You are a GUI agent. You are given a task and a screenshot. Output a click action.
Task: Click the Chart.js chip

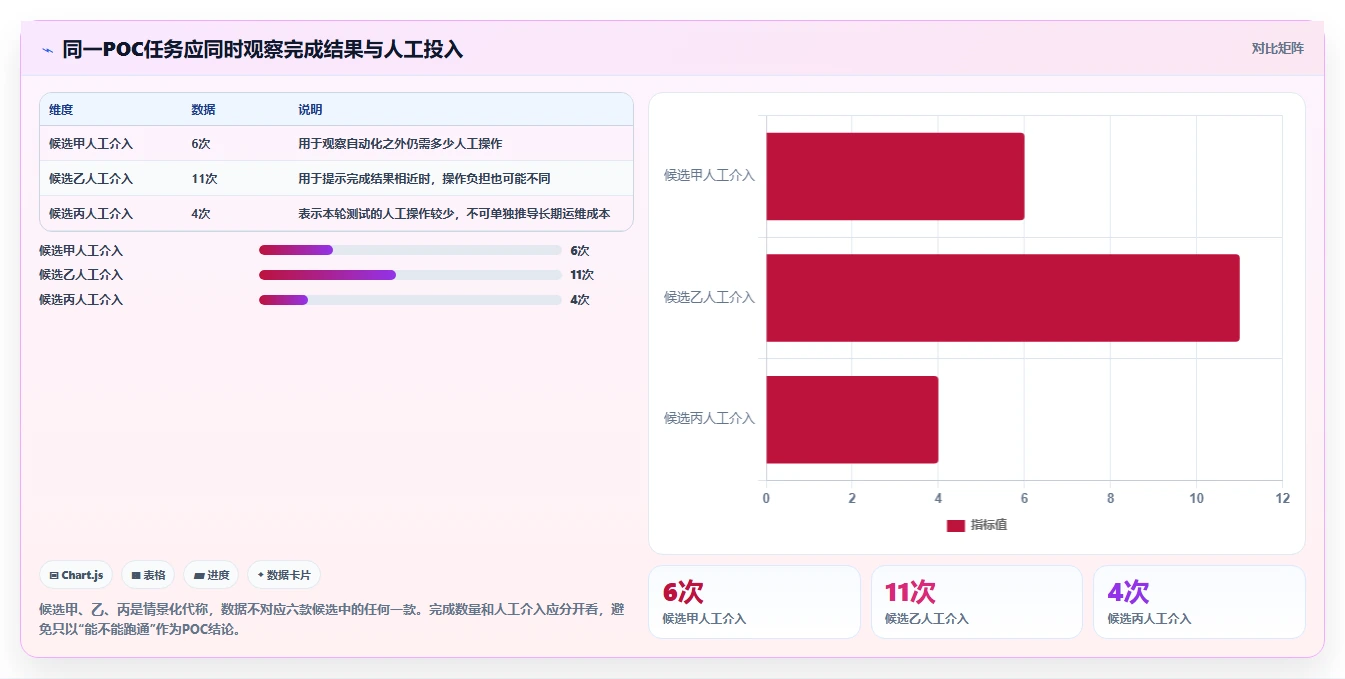[76, 575]
